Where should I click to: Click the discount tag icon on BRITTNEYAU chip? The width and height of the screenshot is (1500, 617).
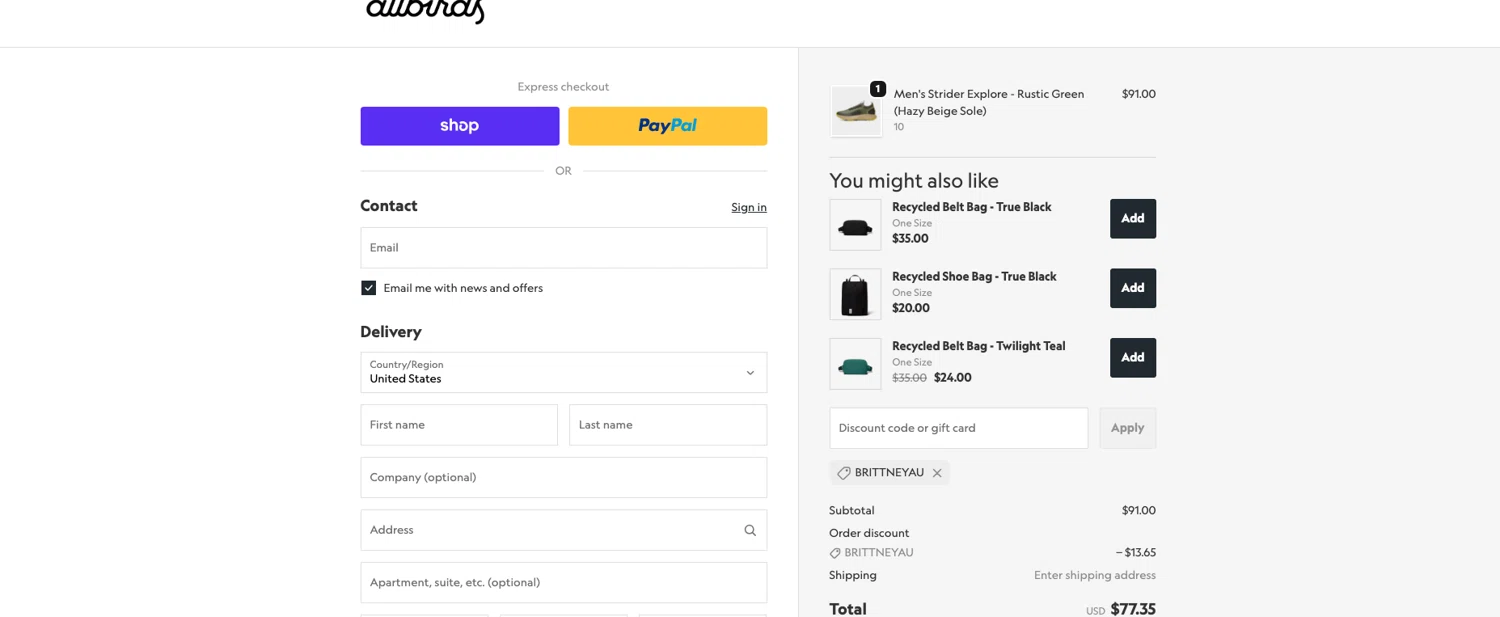coord(844,473)
